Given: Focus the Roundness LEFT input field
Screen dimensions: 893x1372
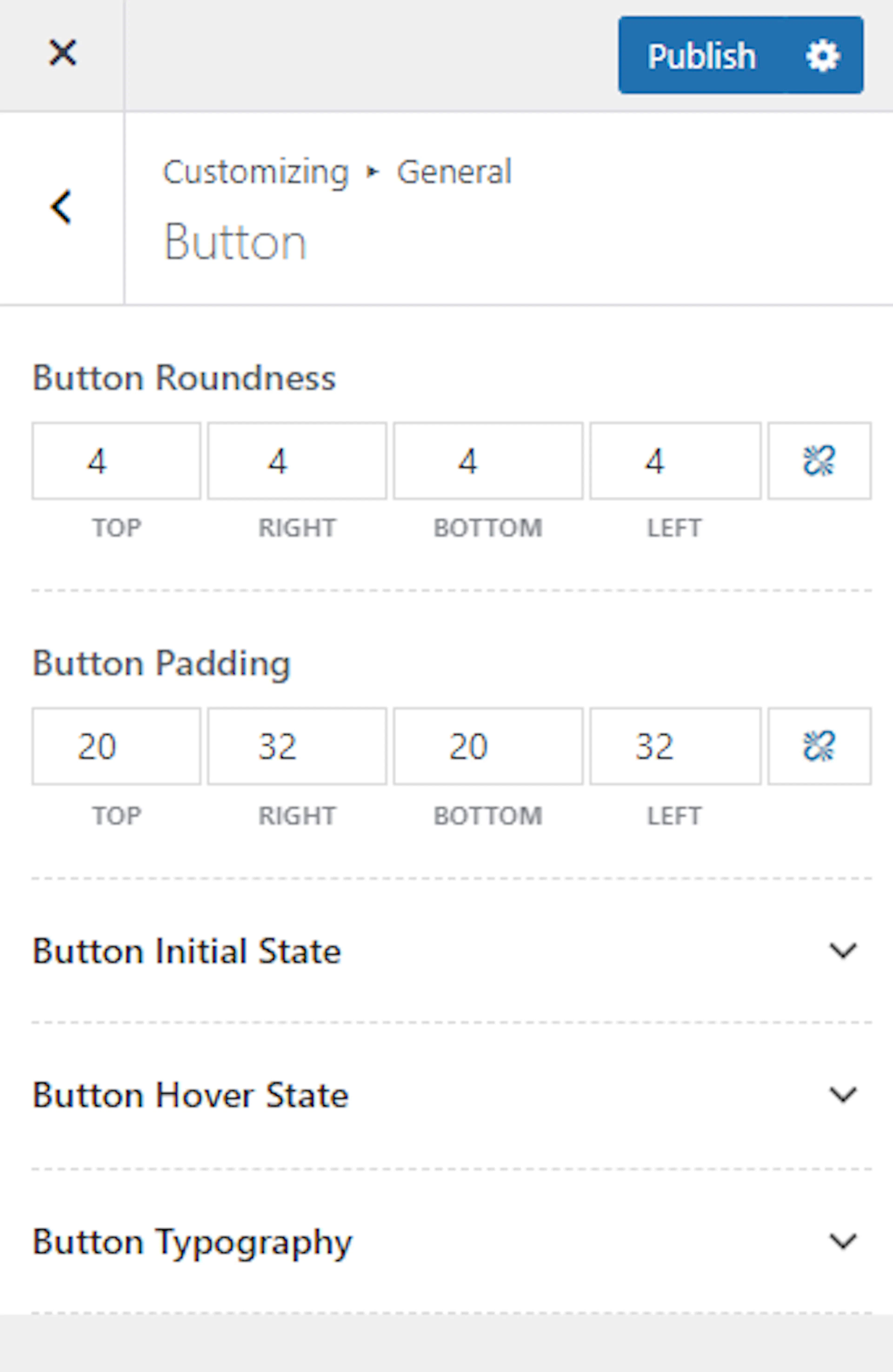Looking at the screenshot, I should tap(675, 461).
